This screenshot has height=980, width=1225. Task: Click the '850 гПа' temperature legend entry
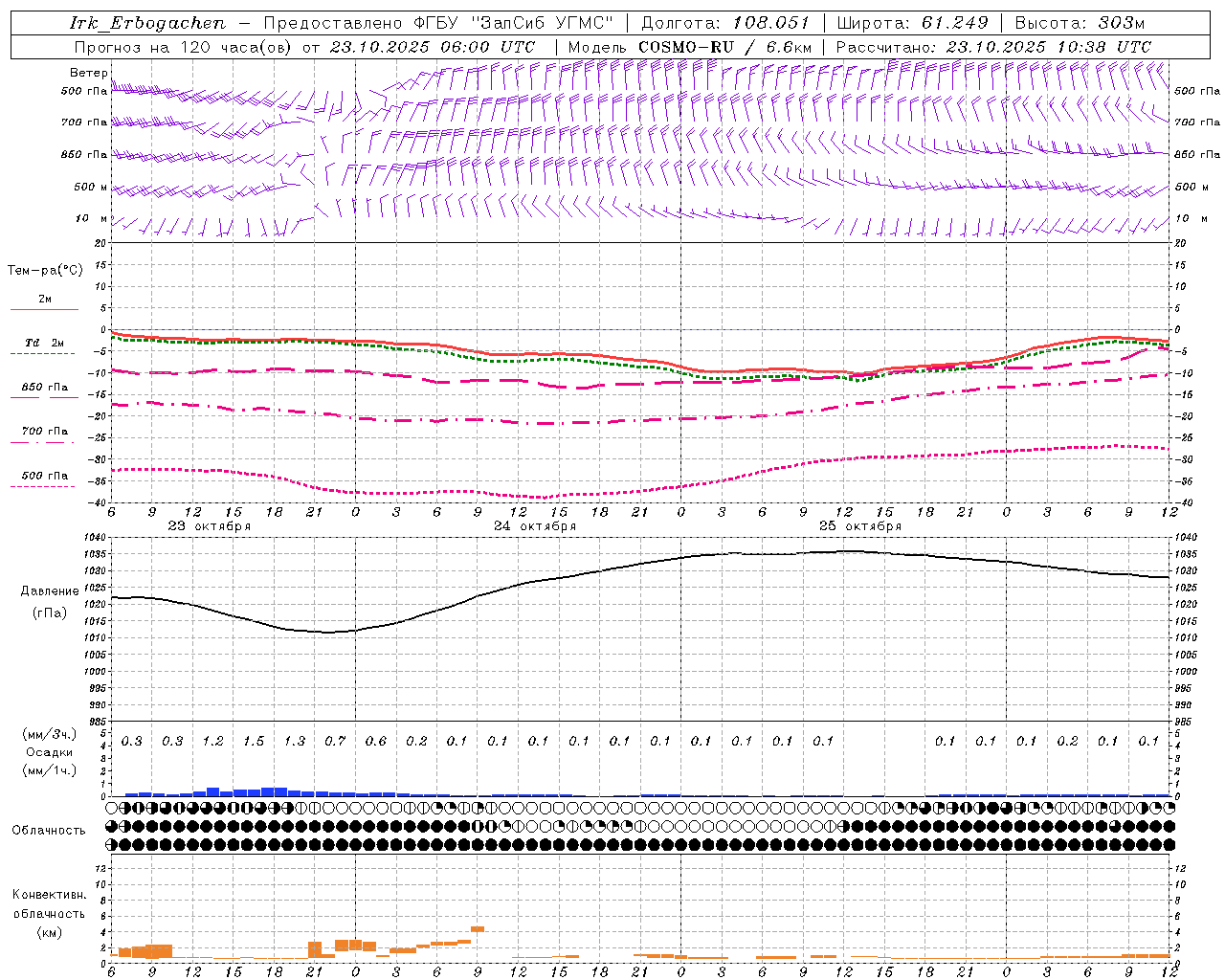point(44,388)
